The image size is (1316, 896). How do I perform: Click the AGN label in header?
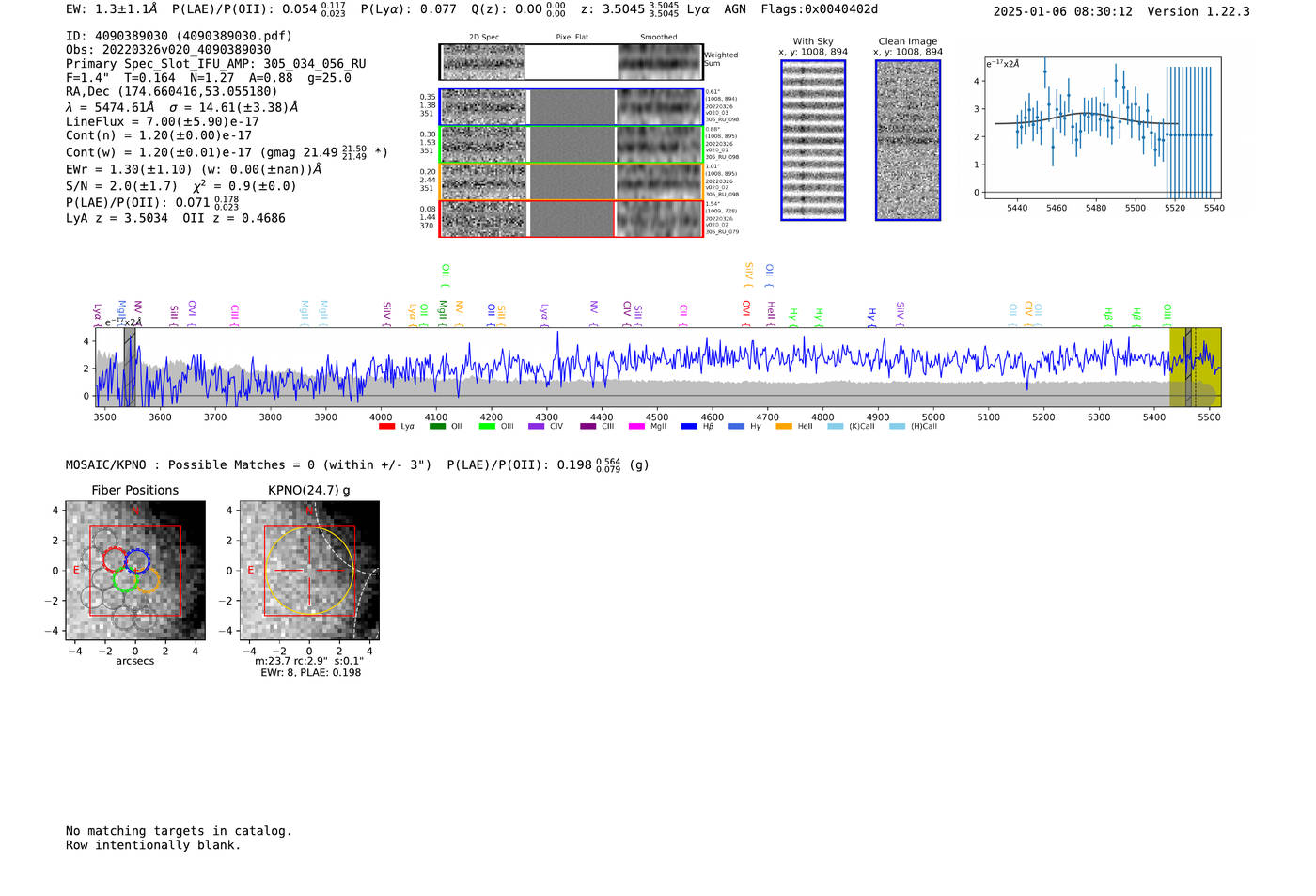tap(735, 9)
